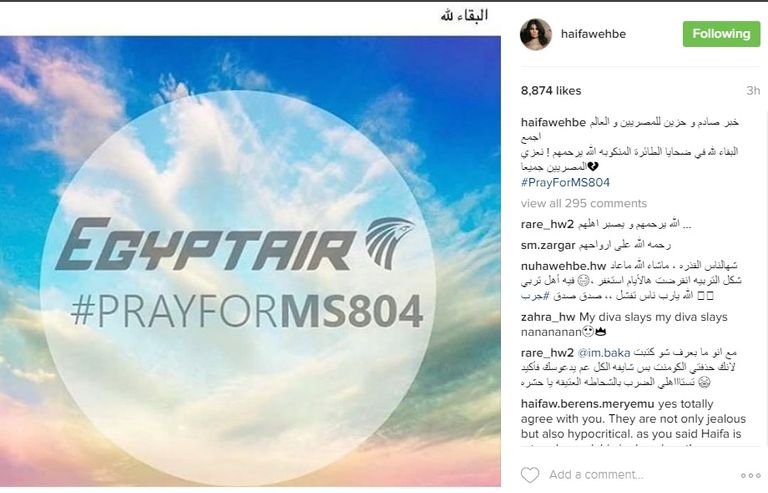Click the comments panel scrollbar
The image size is (768, 493).
pos(765,279)
